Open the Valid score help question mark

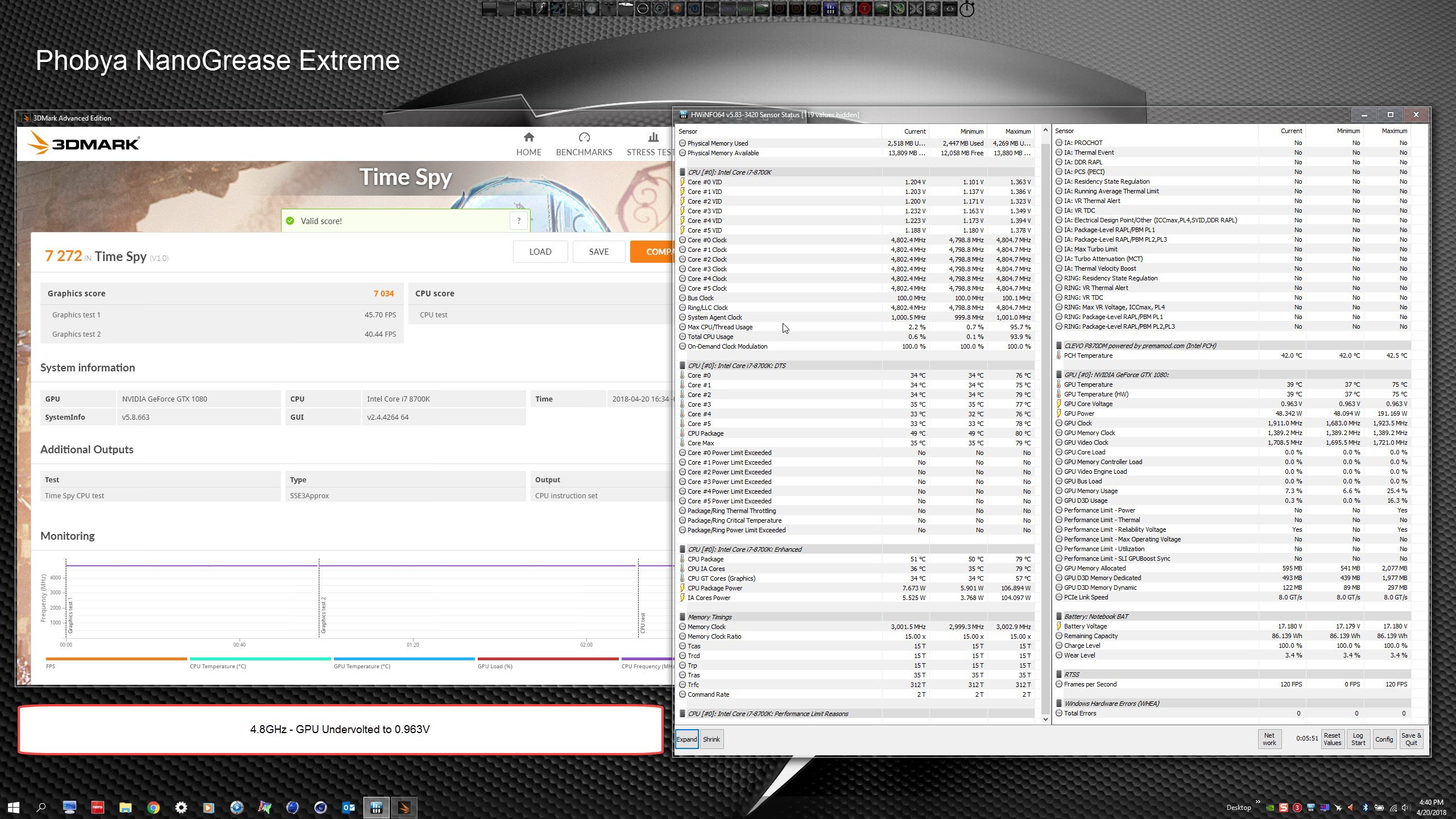[x=518, y=221]
